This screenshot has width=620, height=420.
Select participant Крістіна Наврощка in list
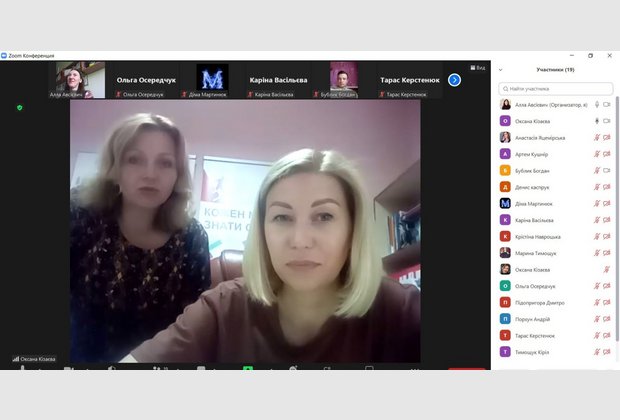pyautogui.click(x=555, y=236)
